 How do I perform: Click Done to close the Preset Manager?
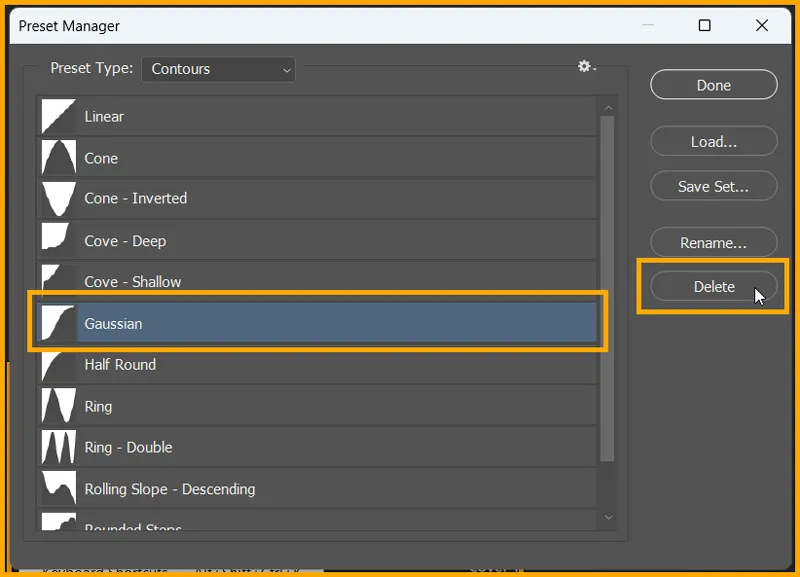(713, 84)
